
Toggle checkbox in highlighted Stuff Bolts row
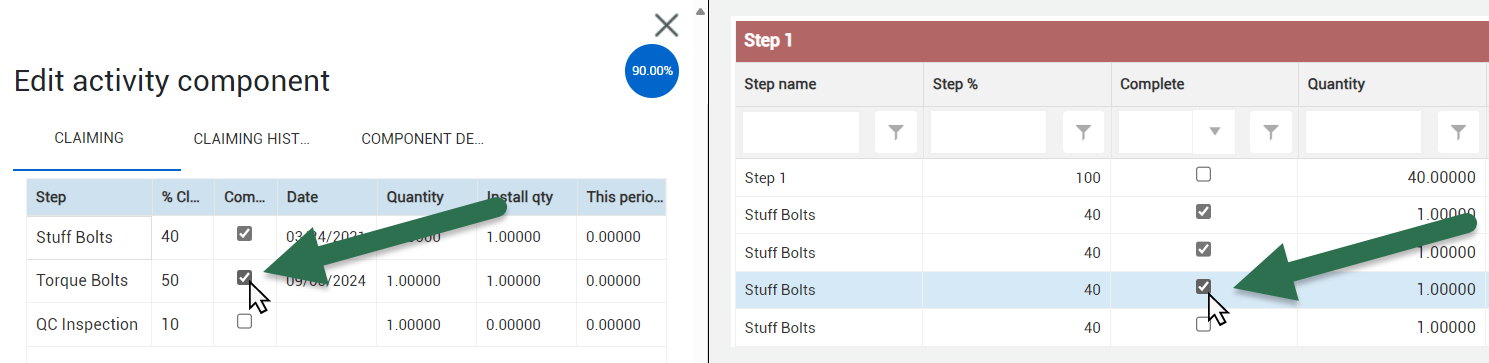coord(1204,287)
